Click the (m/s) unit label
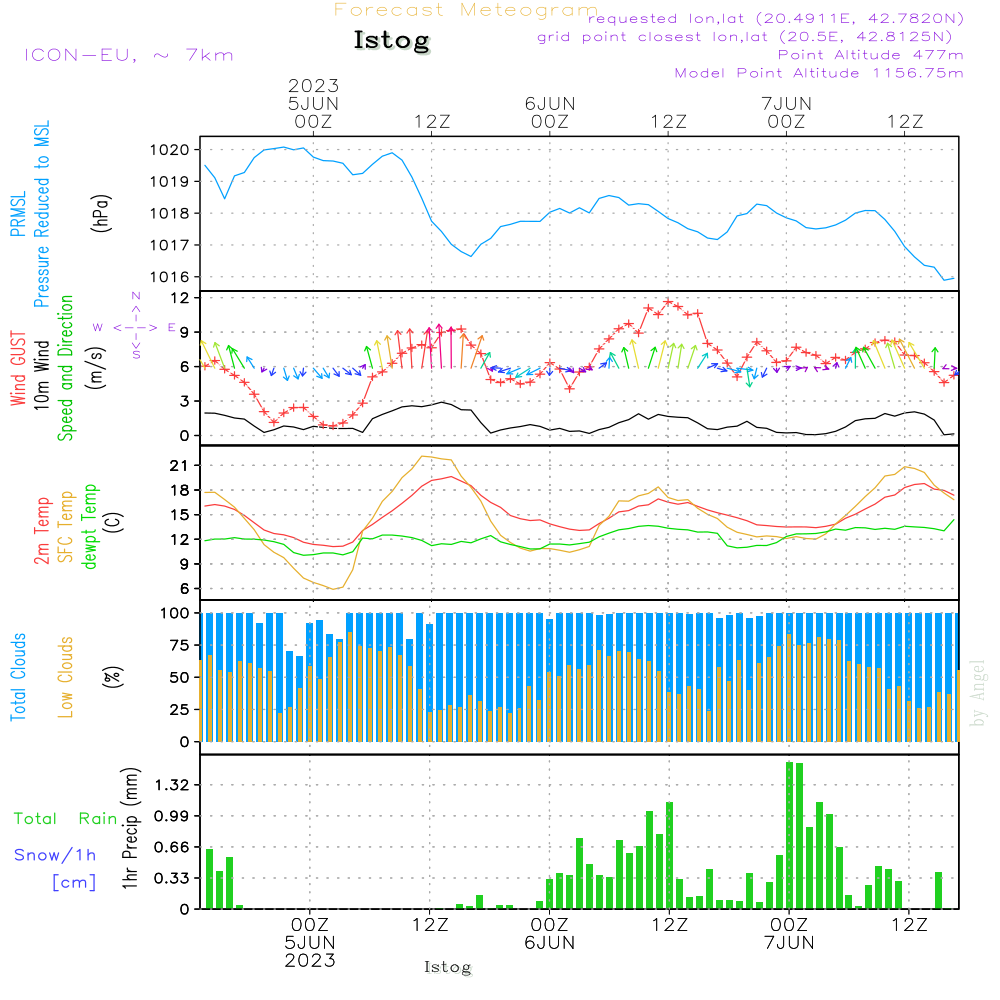1000x1000 pixels. (x=96, y=368)
